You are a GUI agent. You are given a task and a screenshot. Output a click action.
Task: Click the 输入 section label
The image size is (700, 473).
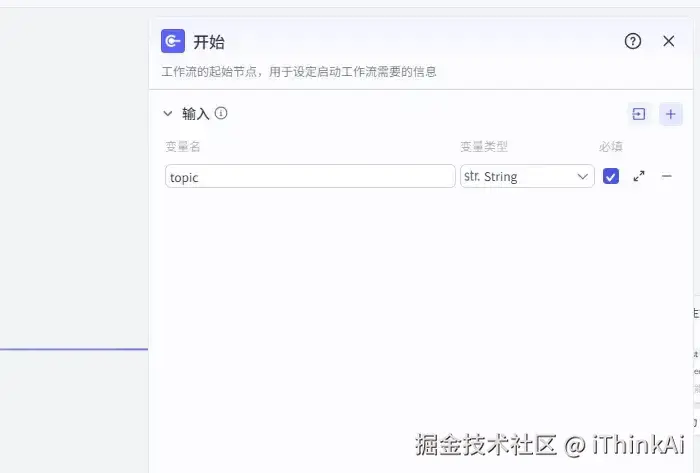pyautogui.click(x=196, y=114)
